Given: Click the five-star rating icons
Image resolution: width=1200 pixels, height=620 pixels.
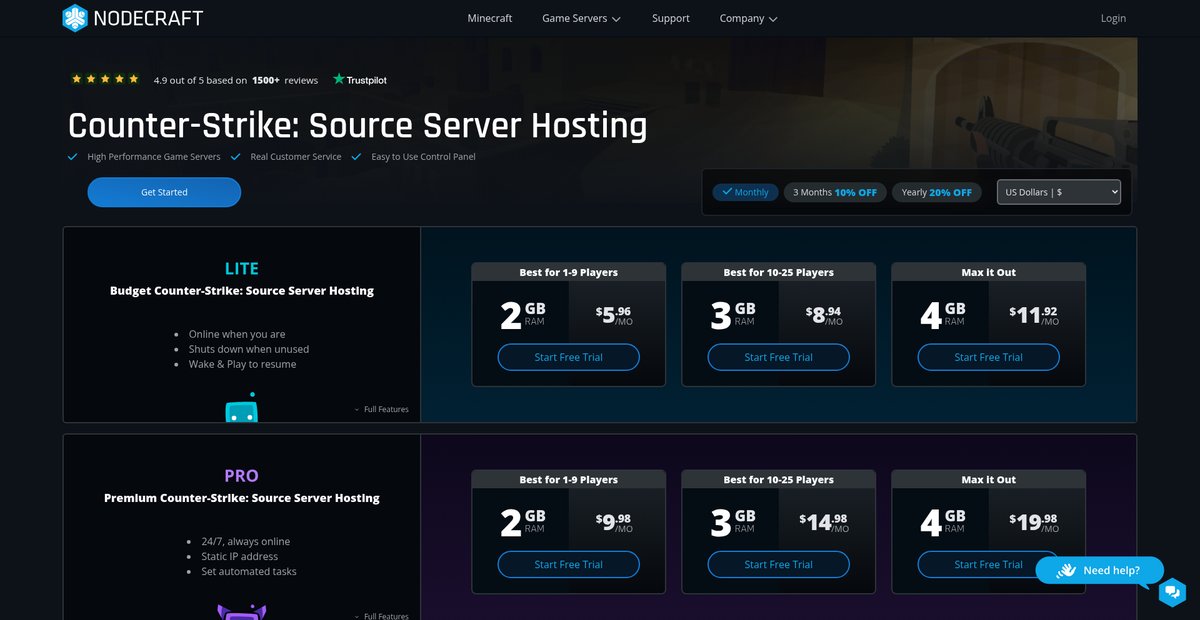Looking at the screenshot, I should pos(105,79).
